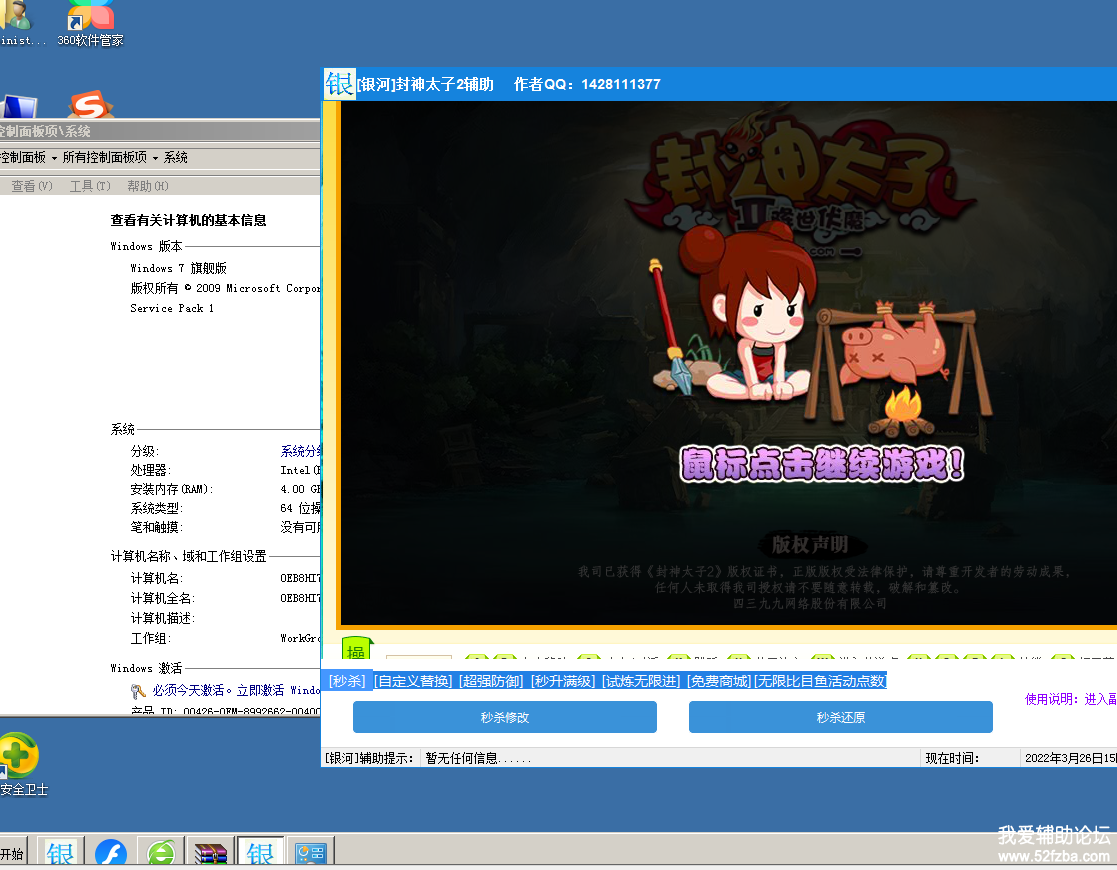This screenshot has height=870, width=1117.
Task: Click the 银 logo icon in the helper title bar
Action: point(339,84)
